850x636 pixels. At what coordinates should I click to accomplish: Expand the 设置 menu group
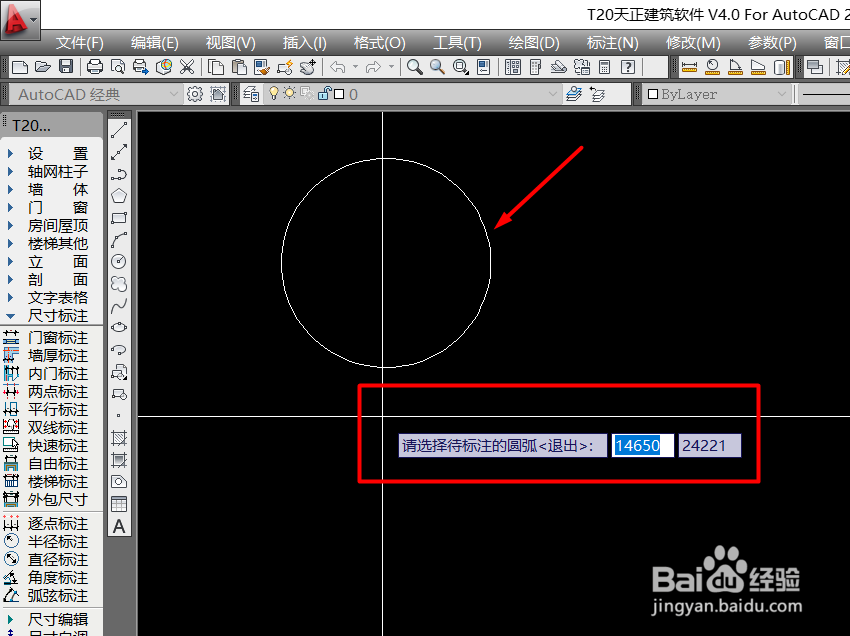[10, 153]
